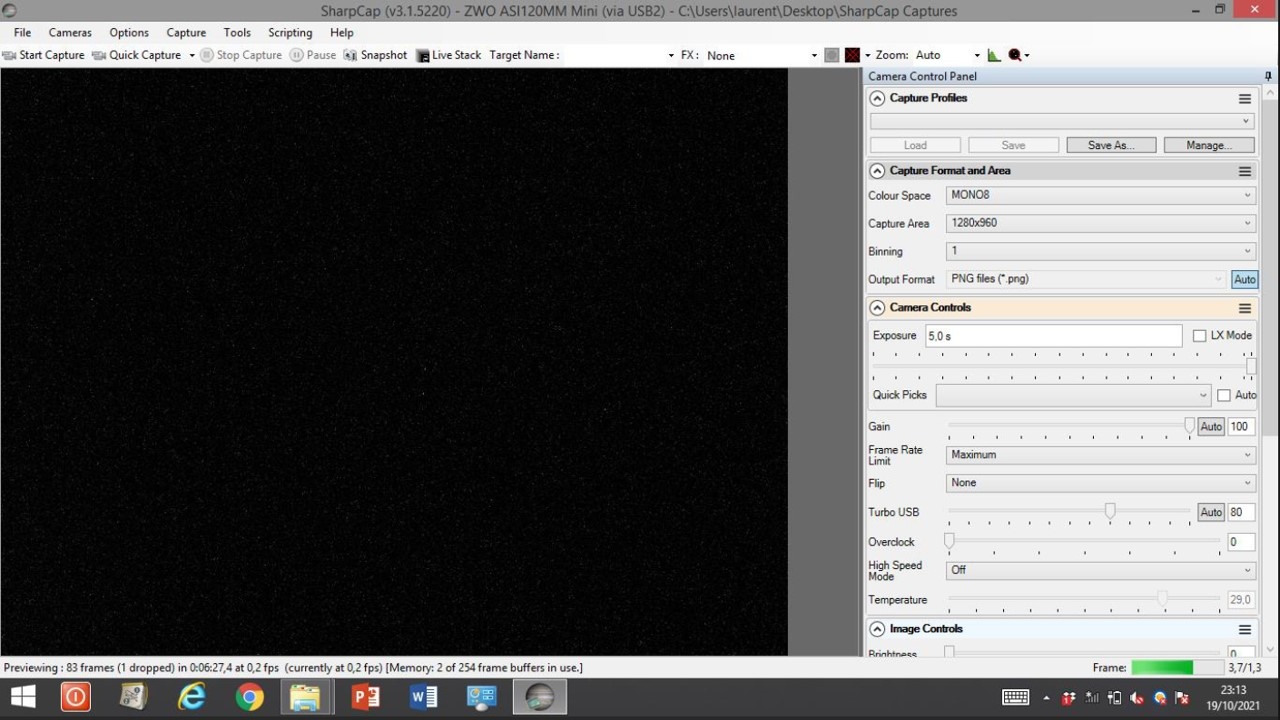Image resolution: width=1280 pixels, height=720 pixels.
Task: Click the Save As... profile button
Action: 1111,145
